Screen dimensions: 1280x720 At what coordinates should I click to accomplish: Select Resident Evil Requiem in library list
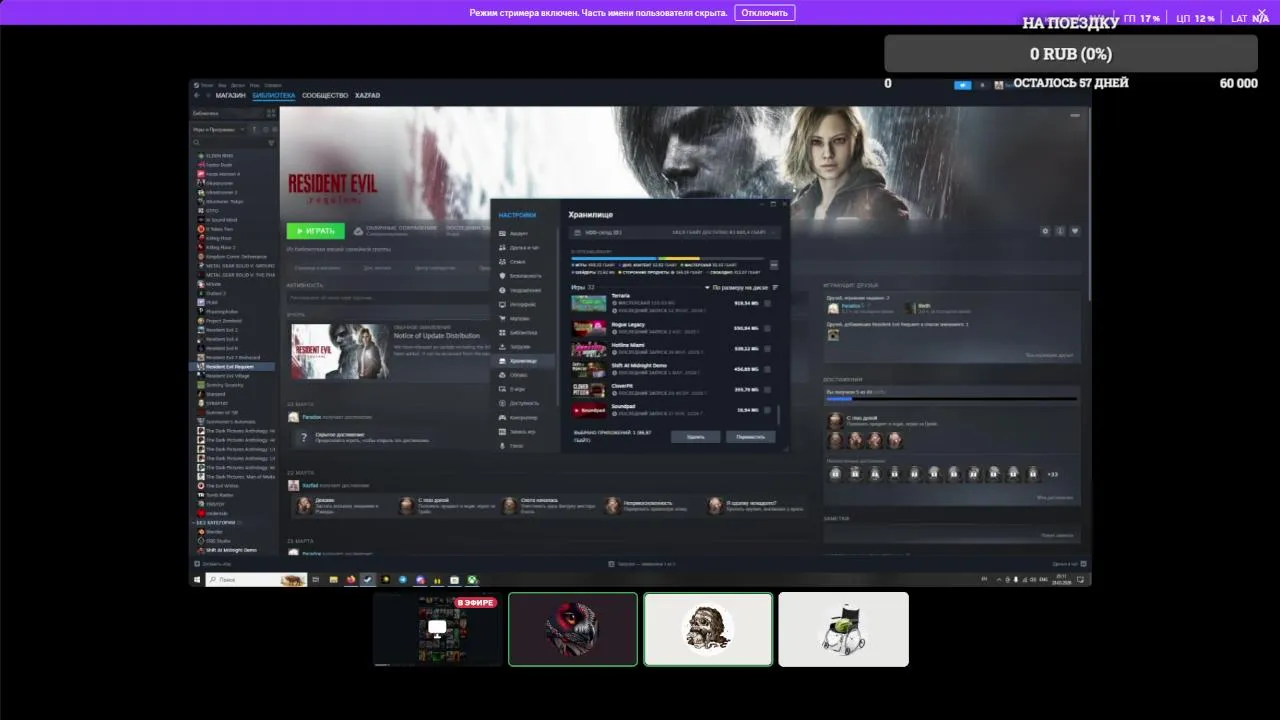pyautogui.click(x=234, y=366)
